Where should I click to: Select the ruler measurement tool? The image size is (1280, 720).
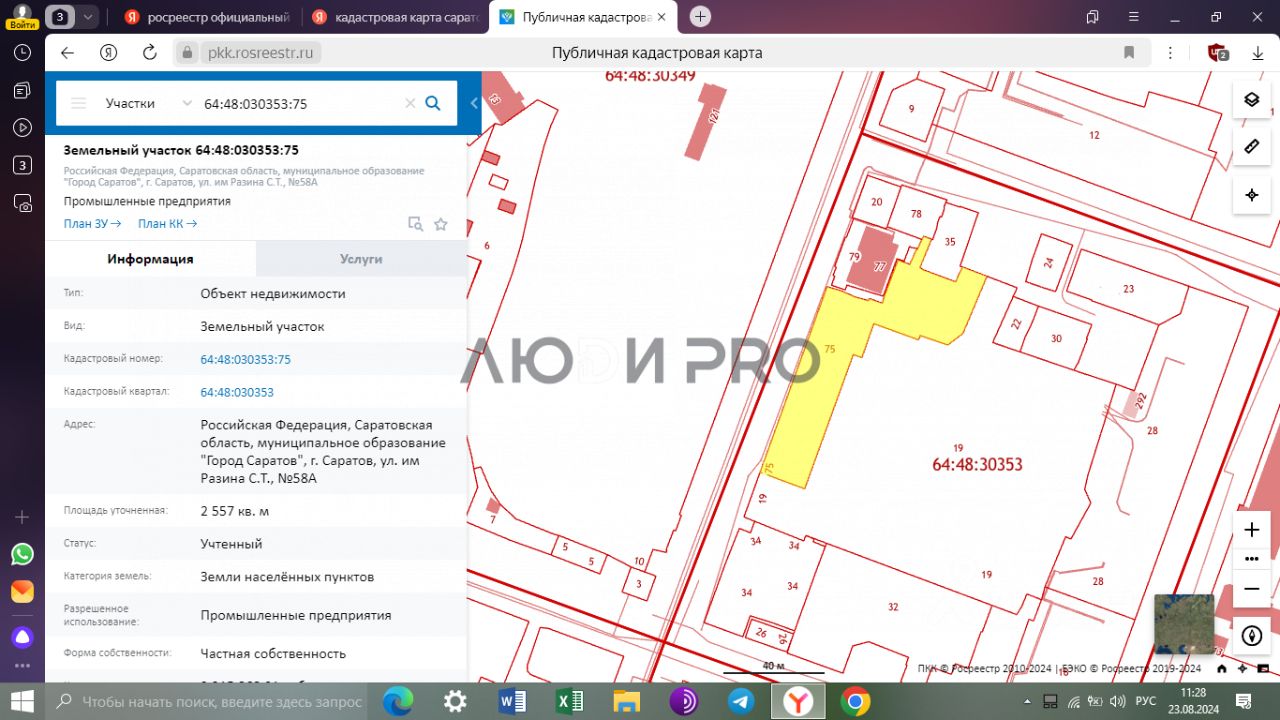click(x=1251, y=147)
